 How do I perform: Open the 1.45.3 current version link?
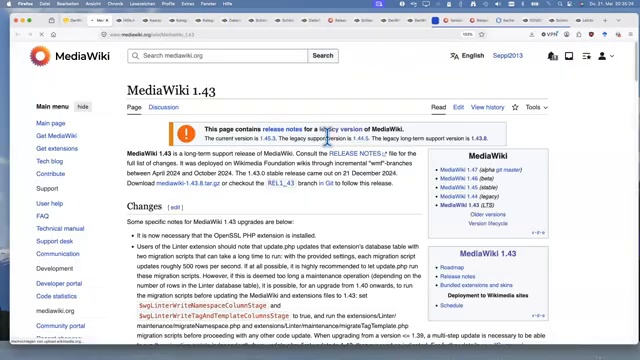pos(268,138)
